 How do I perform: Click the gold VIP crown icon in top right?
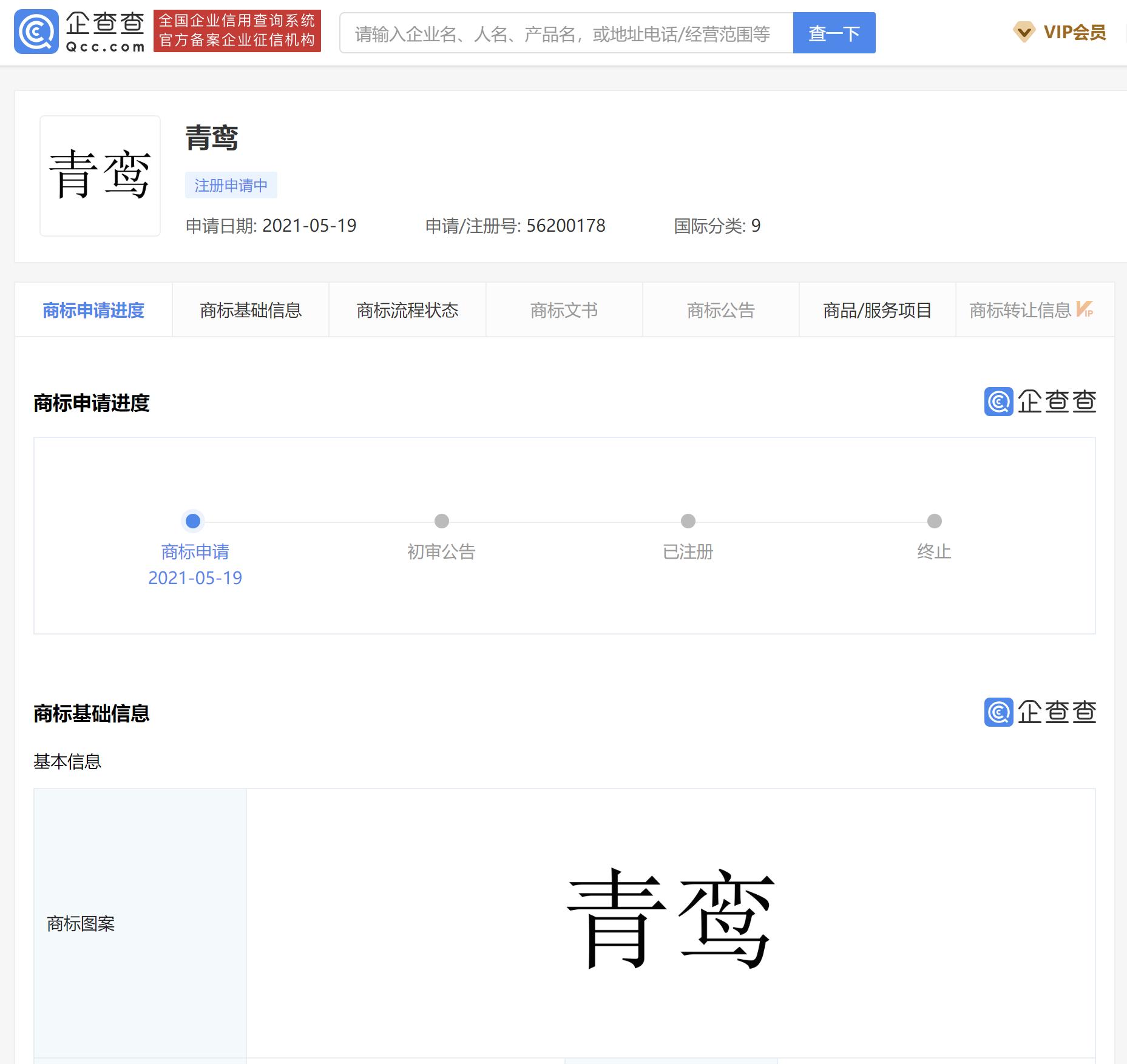(1024, 32)
